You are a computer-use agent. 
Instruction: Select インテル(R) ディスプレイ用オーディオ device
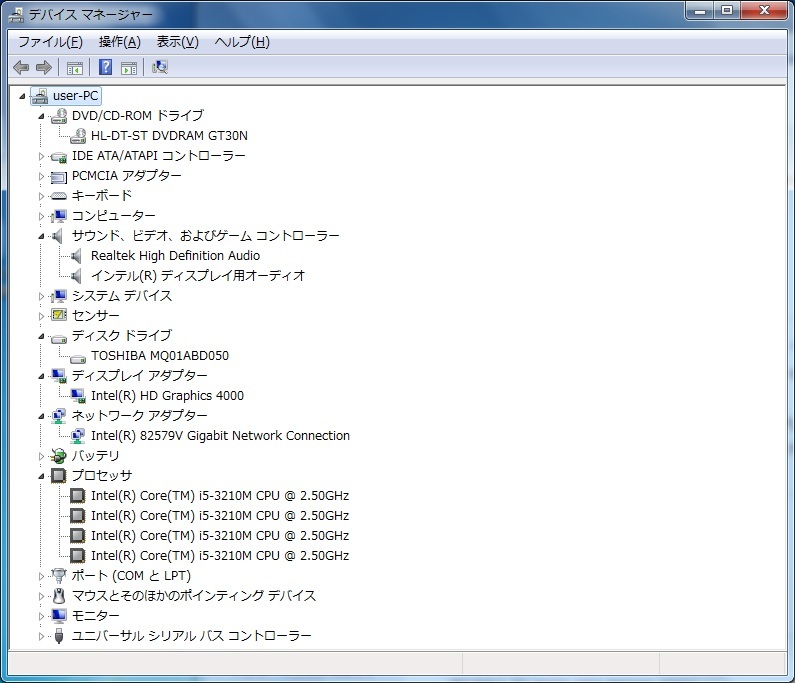pos(198,276)
